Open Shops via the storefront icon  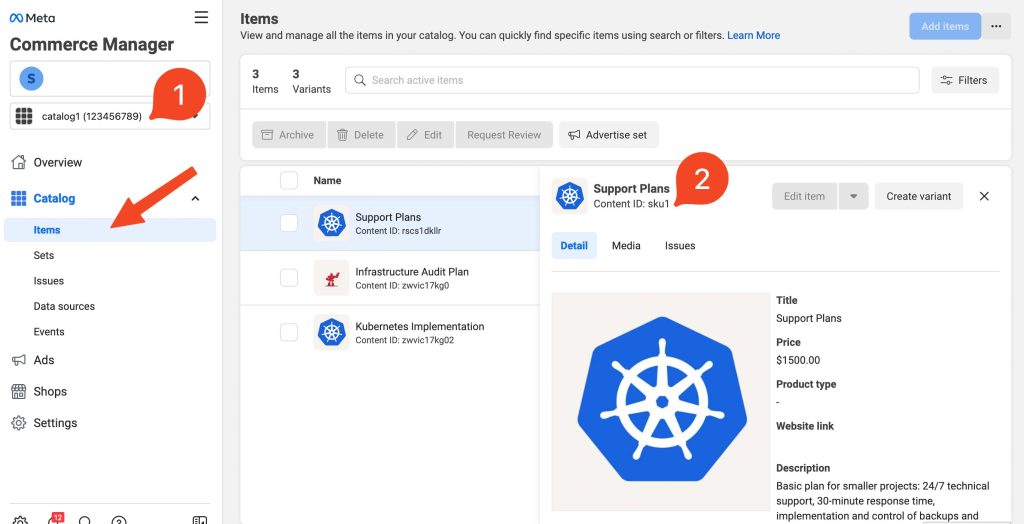[19, 391]
